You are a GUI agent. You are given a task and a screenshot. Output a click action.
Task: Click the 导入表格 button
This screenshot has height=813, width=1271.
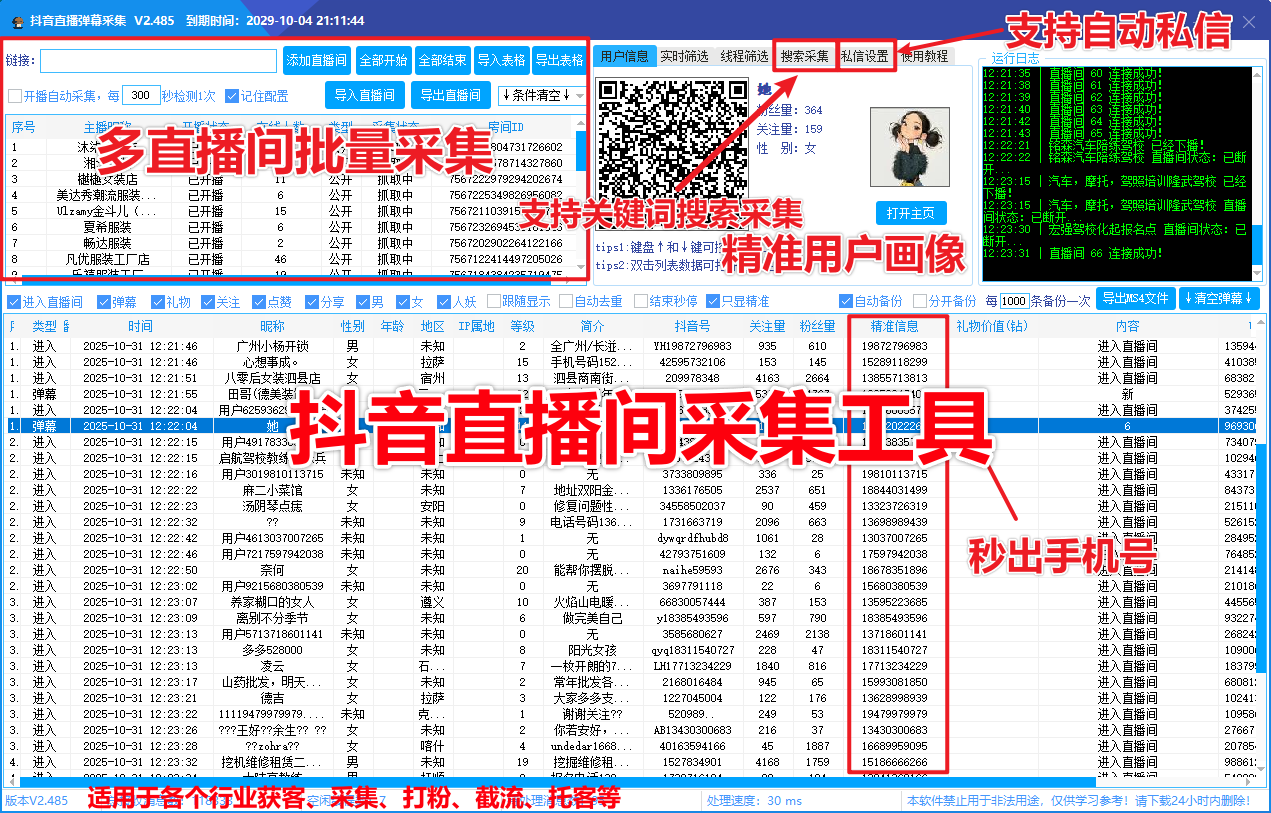(504, 60)
